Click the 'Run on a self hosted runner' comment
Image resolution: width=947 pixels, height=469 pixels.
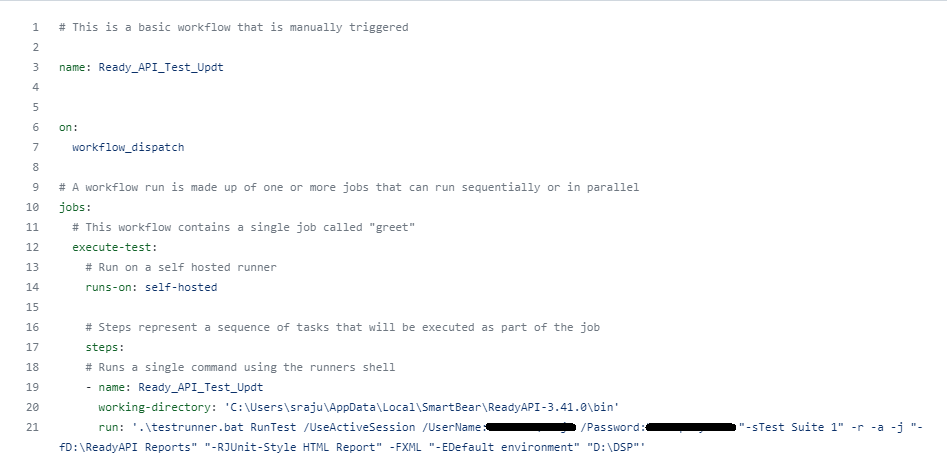point(180,267)
